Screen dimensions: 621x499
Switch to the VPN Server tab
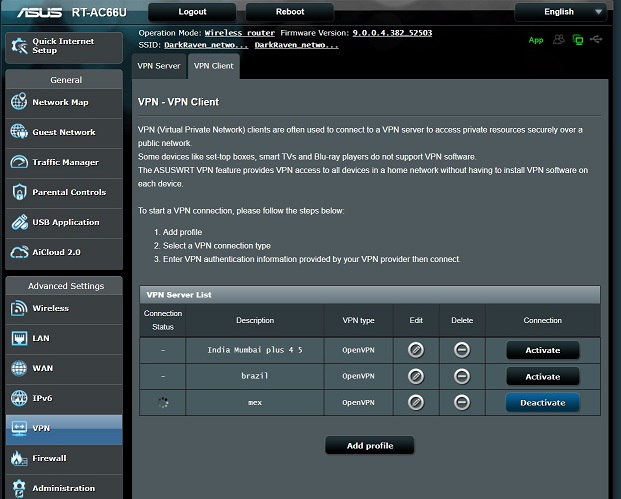pyautogui.click(x=159, y=66)
